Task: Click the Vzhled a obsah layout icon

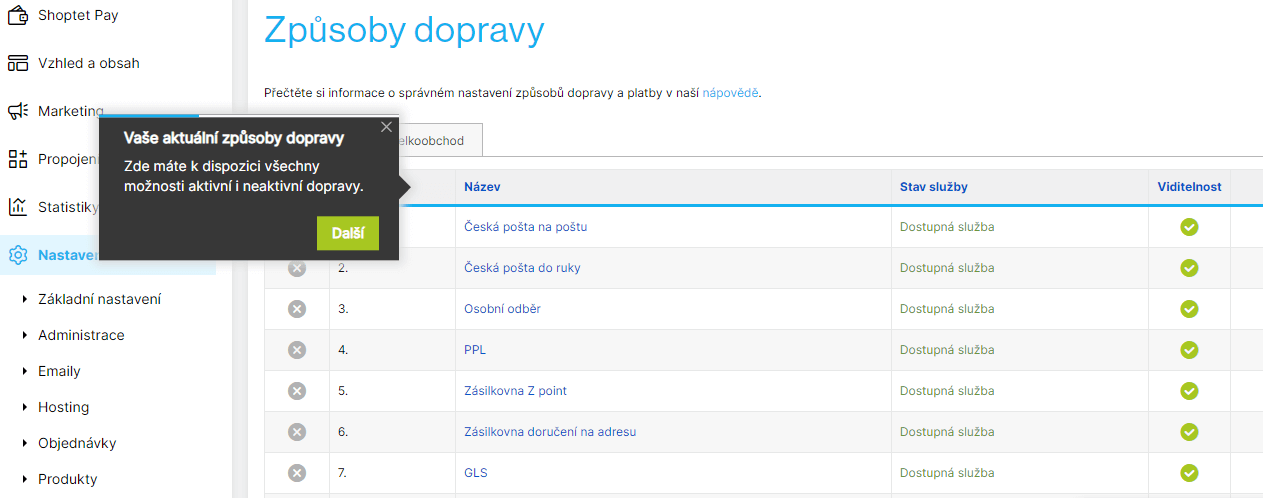Action: tap(17, 63)
